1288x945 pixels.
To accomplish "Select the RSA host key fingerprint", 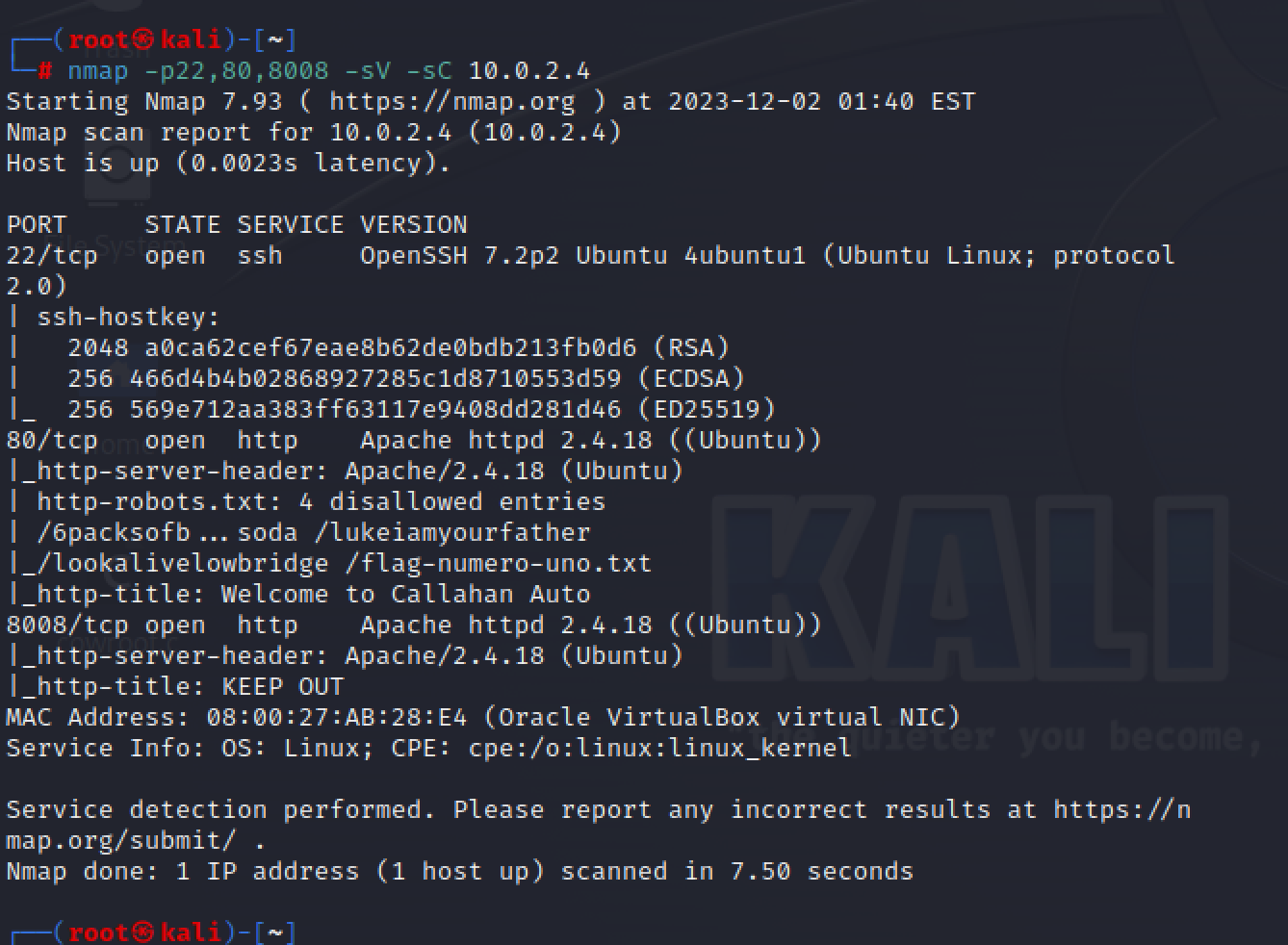I will pos(390,348).
